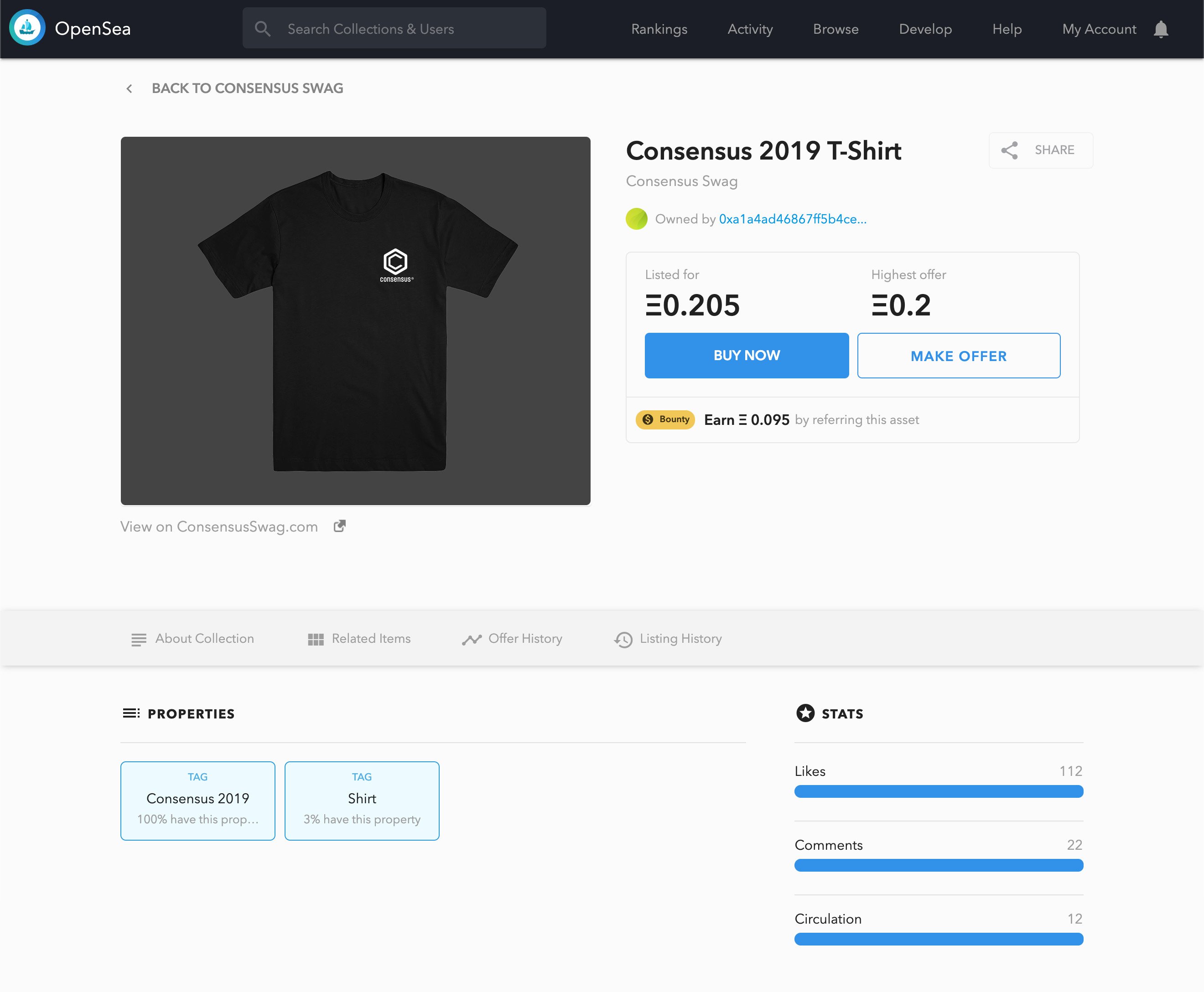
Task: Open the Help menu item
Action: tap(1007, 29)
